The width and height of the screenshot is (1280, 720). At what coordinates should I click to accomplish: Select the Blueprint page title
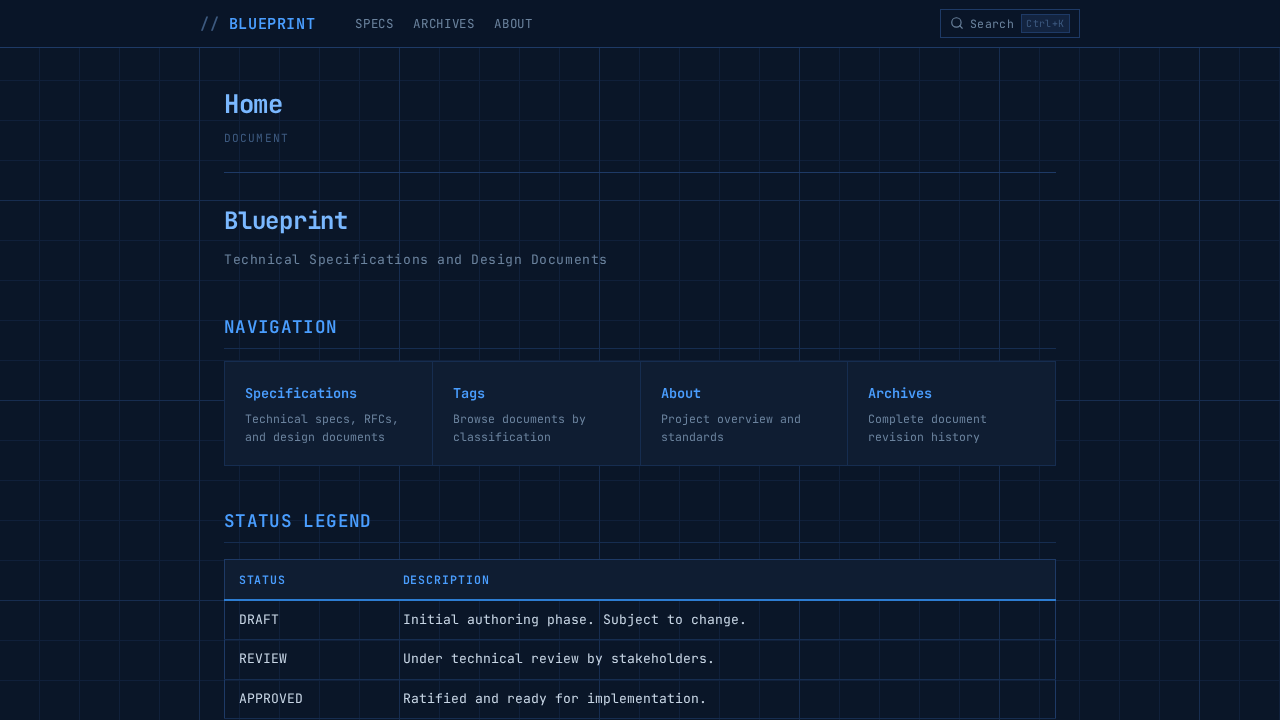[x=286, y=220]
